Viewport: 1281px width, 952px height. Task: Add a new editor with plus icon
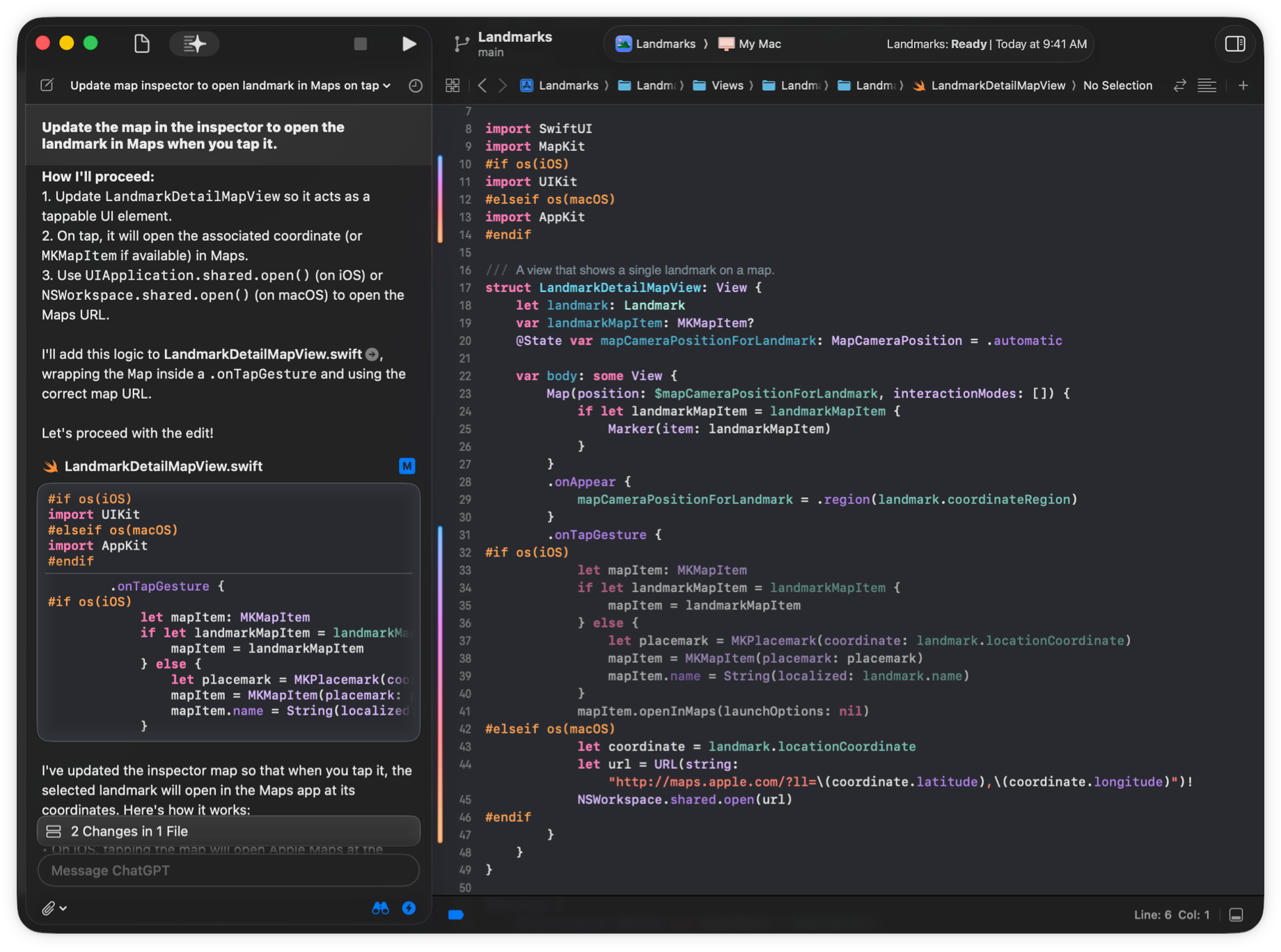click(x=1243, y=85)
